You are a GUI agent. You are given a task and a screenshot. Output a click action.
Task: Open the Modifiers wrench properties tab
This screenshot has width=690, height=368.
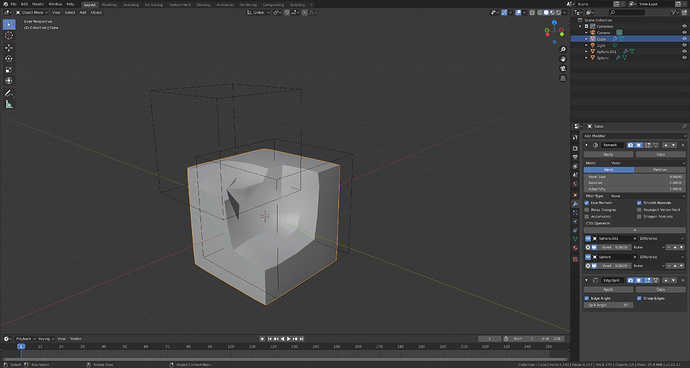[x=575, y=204]
